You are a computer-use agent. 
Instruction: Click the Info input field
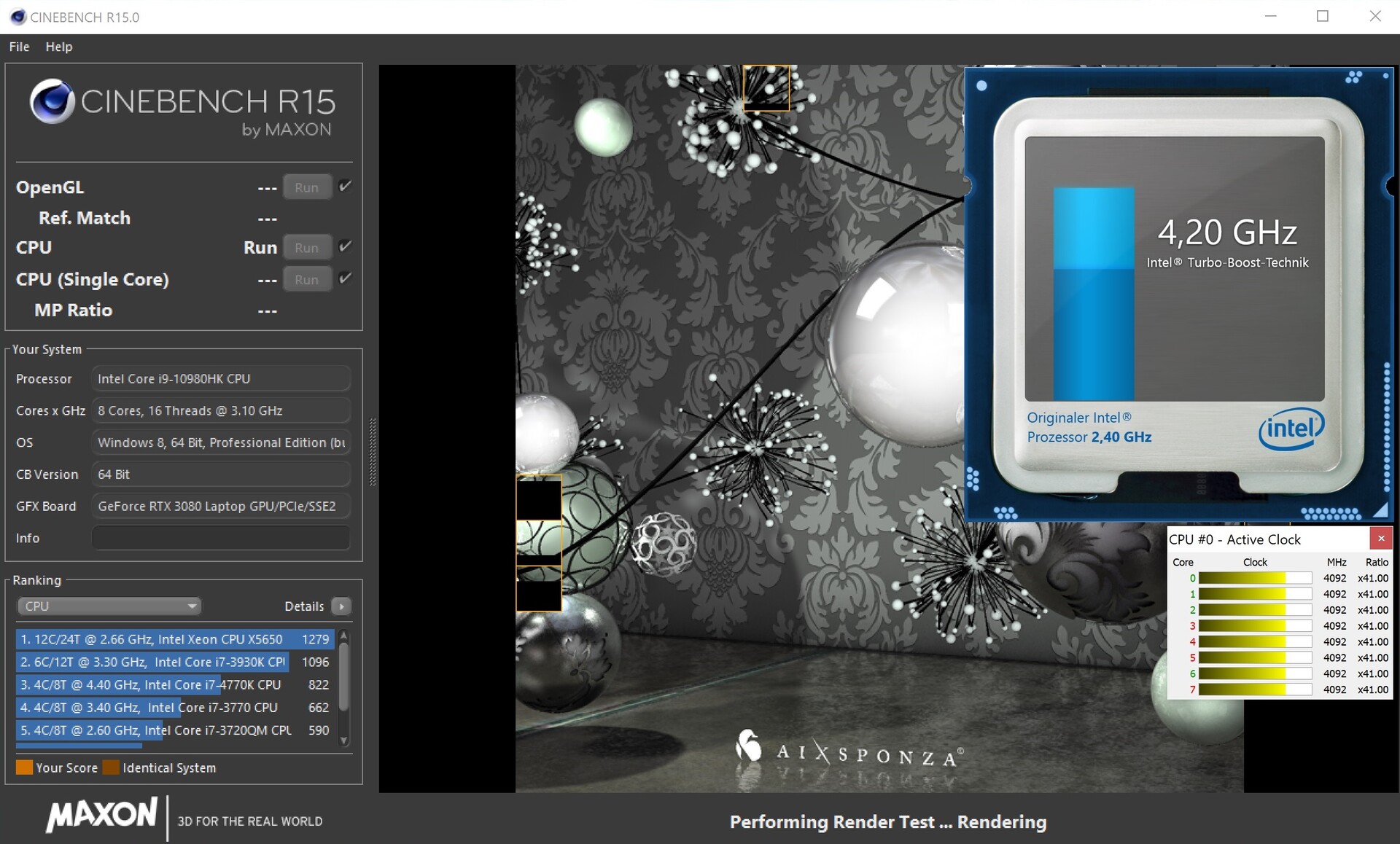coord(220,538)
